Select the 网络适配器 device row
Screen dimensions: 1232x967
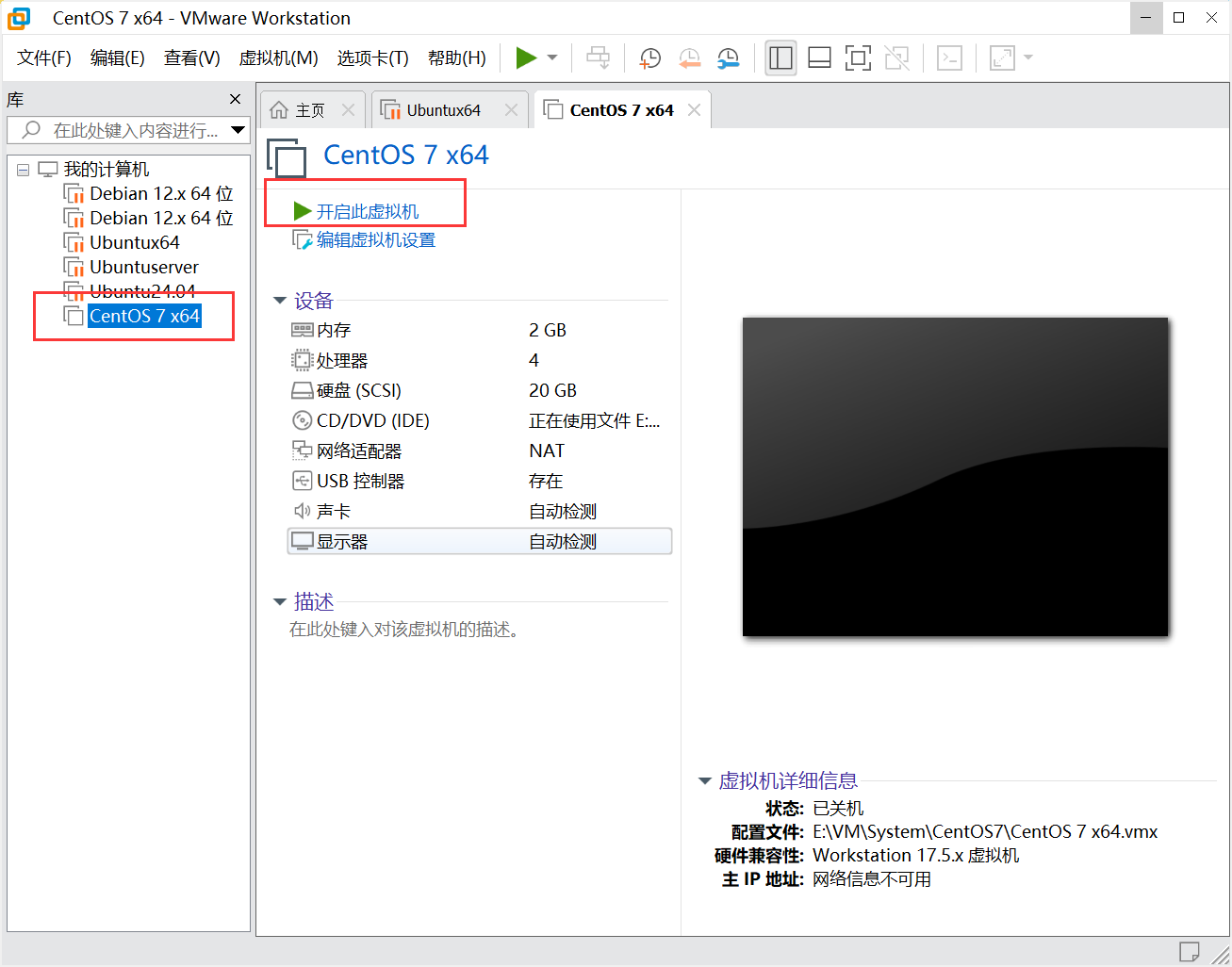[479, 451]
